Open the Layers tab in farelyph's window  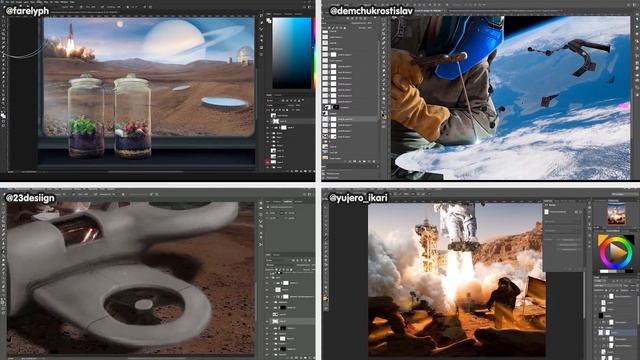tap(269, 95)
